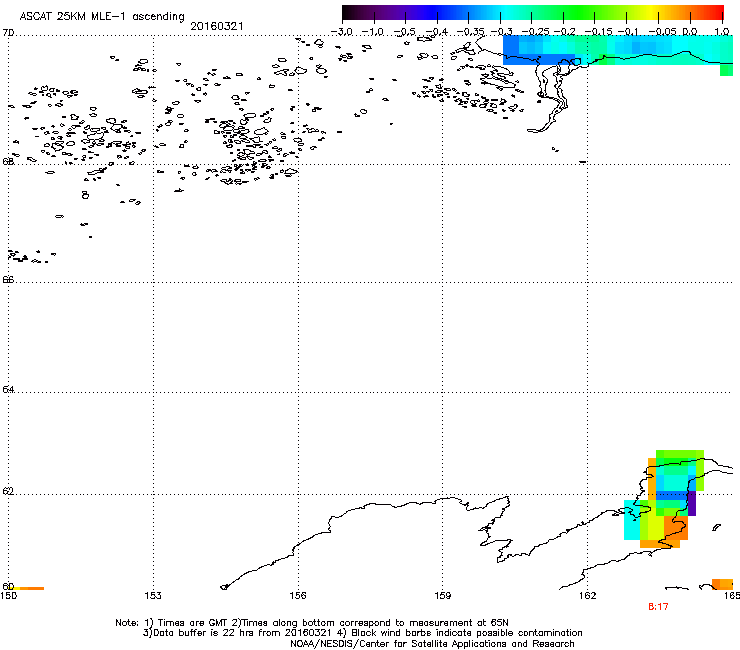Click the -0.25 color scale label

(535, 32)
